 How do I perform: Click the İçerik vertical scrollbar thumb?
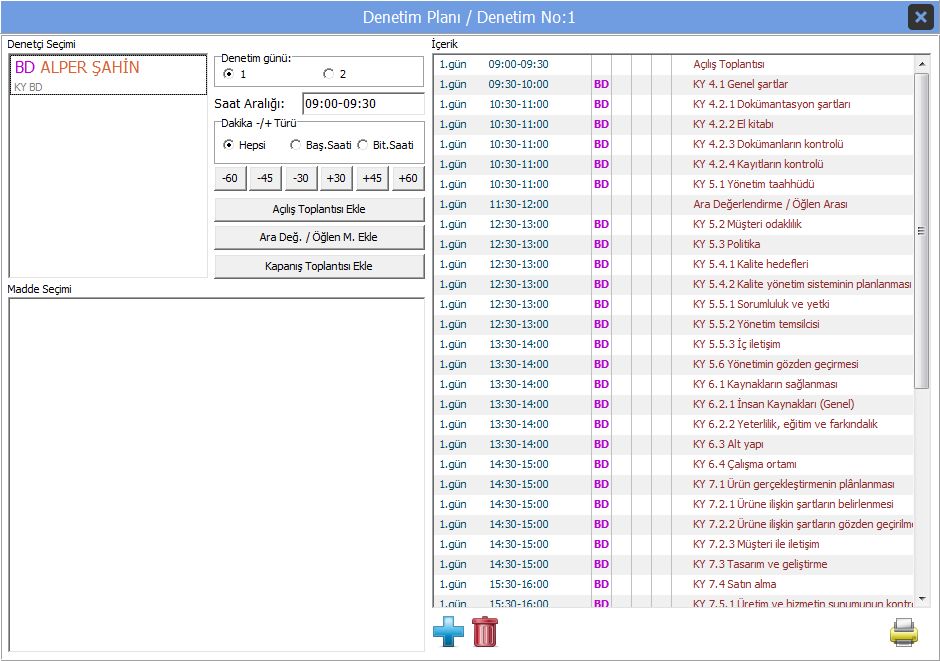(x=921, y=231)
